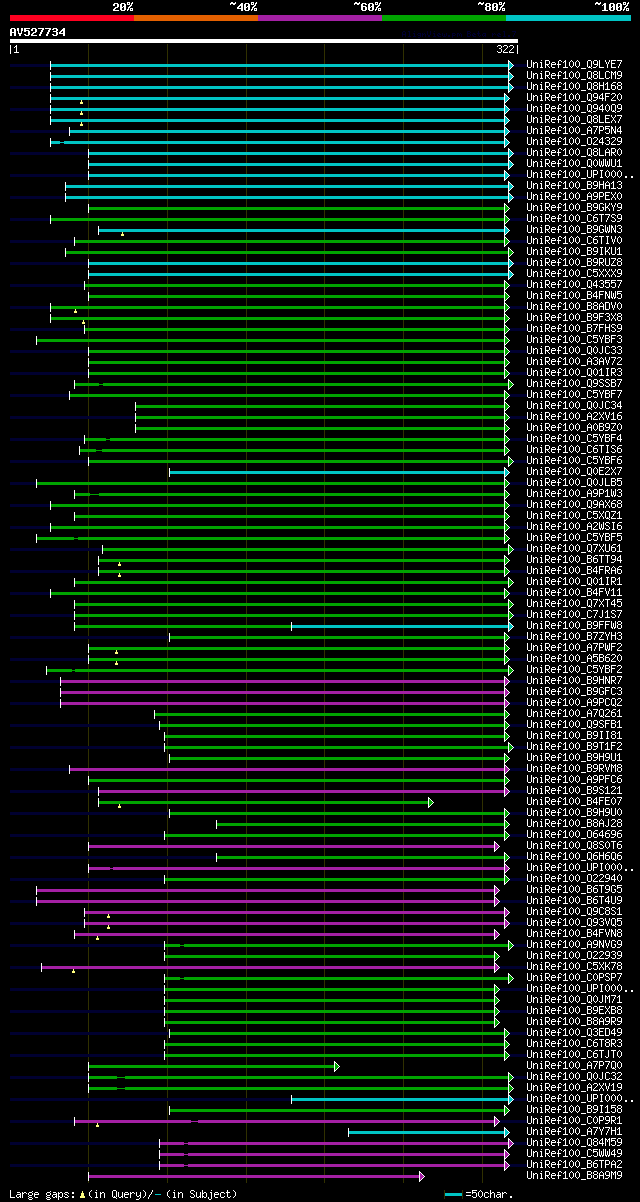640x1202 pixels.
Task: Click the UniRef100_A7Y7H1 entry
Action: pos(574,1131)
